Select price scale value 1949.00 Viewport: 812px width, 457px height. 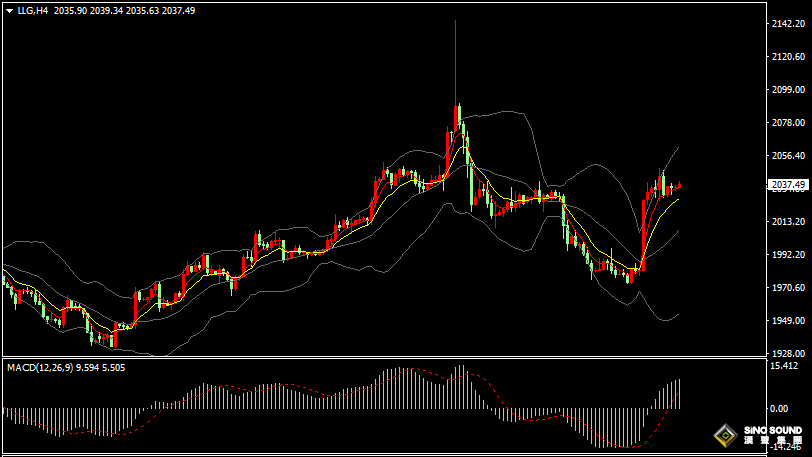tap(788, 321)
